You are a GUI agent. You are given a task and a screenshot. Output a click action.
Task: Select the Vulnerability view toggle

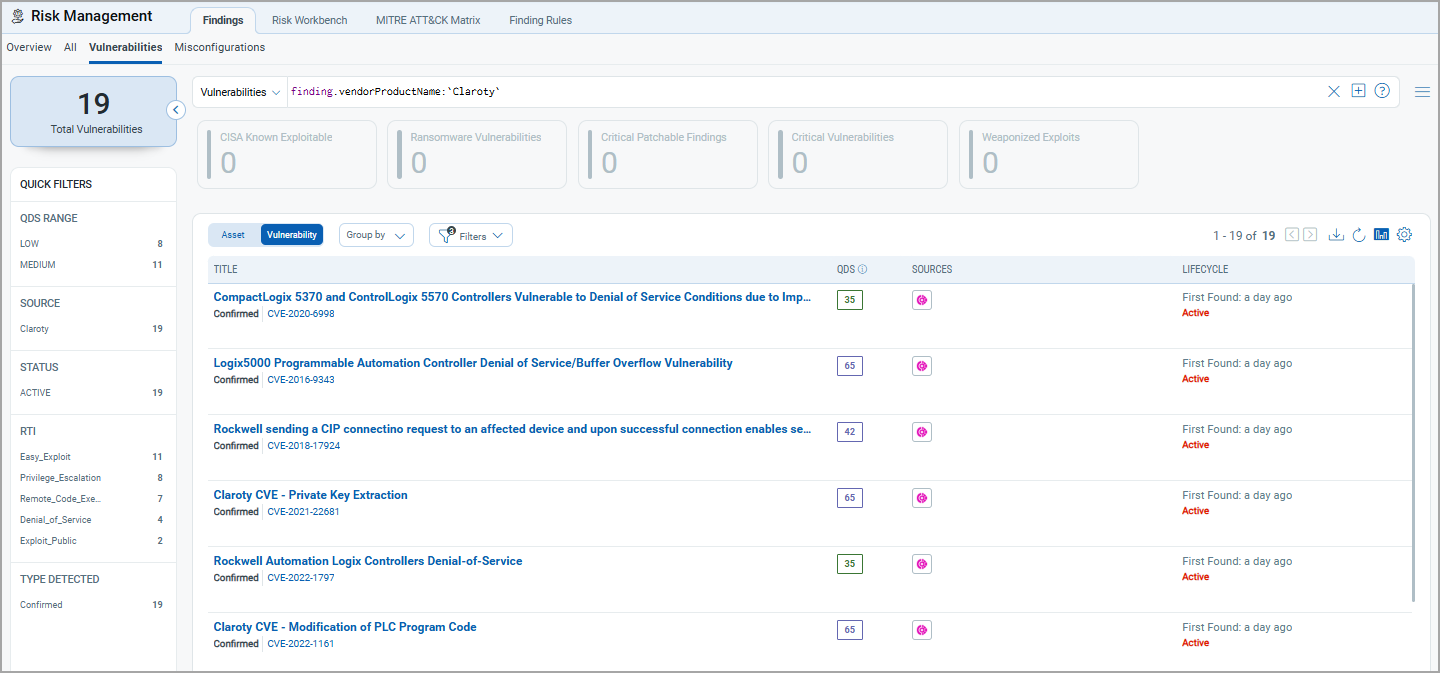292,235
